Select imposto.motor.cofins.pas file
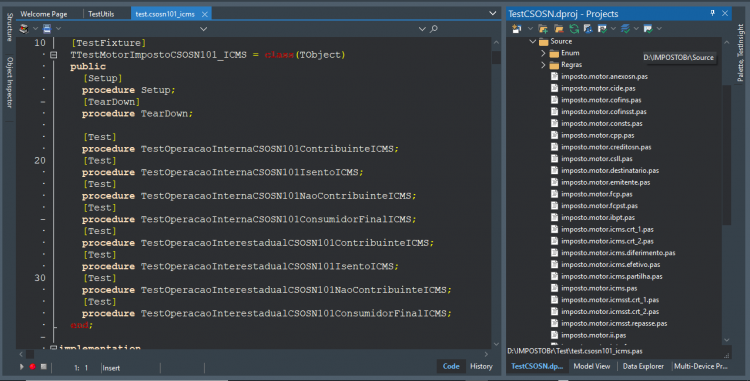Viewport: 750px width, 381px height. [x=601, y=100]
